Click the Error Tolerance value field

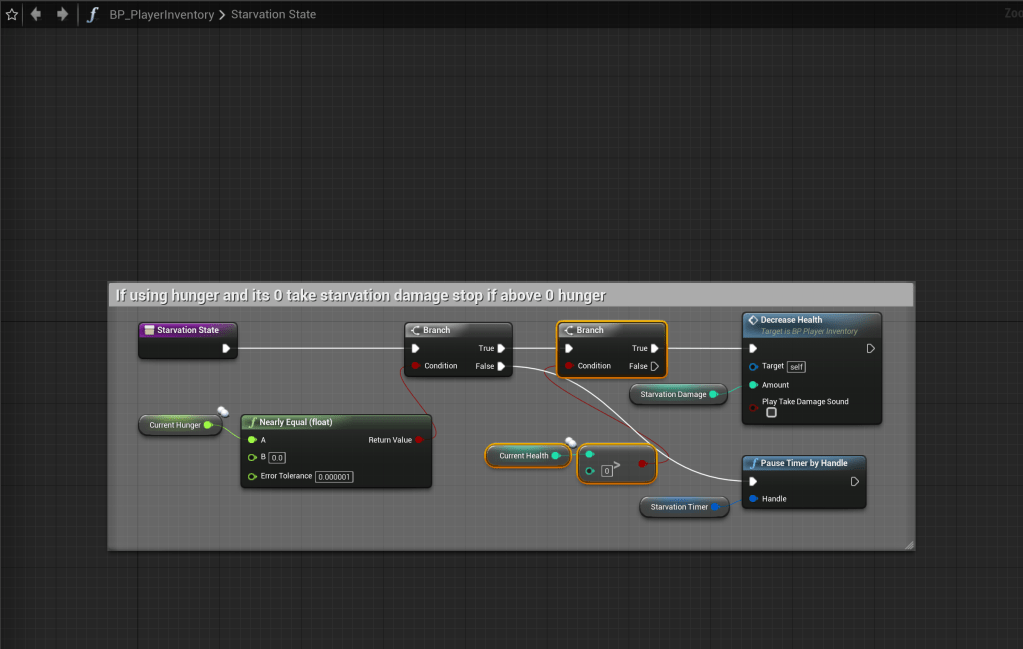(x=334, y=476)
